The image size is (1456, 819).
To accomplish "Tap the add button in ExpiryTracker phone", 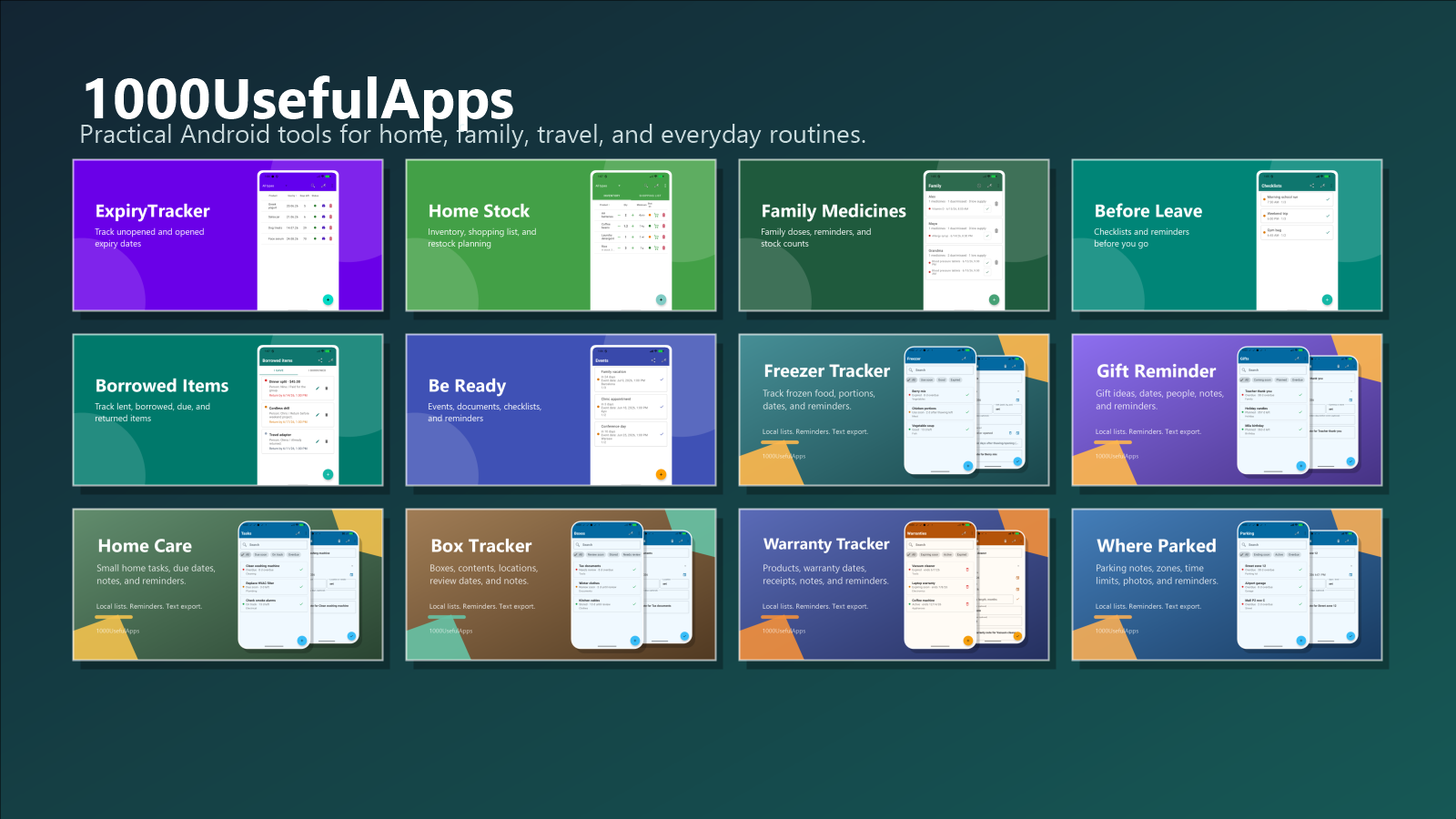I will click(328, 299).
